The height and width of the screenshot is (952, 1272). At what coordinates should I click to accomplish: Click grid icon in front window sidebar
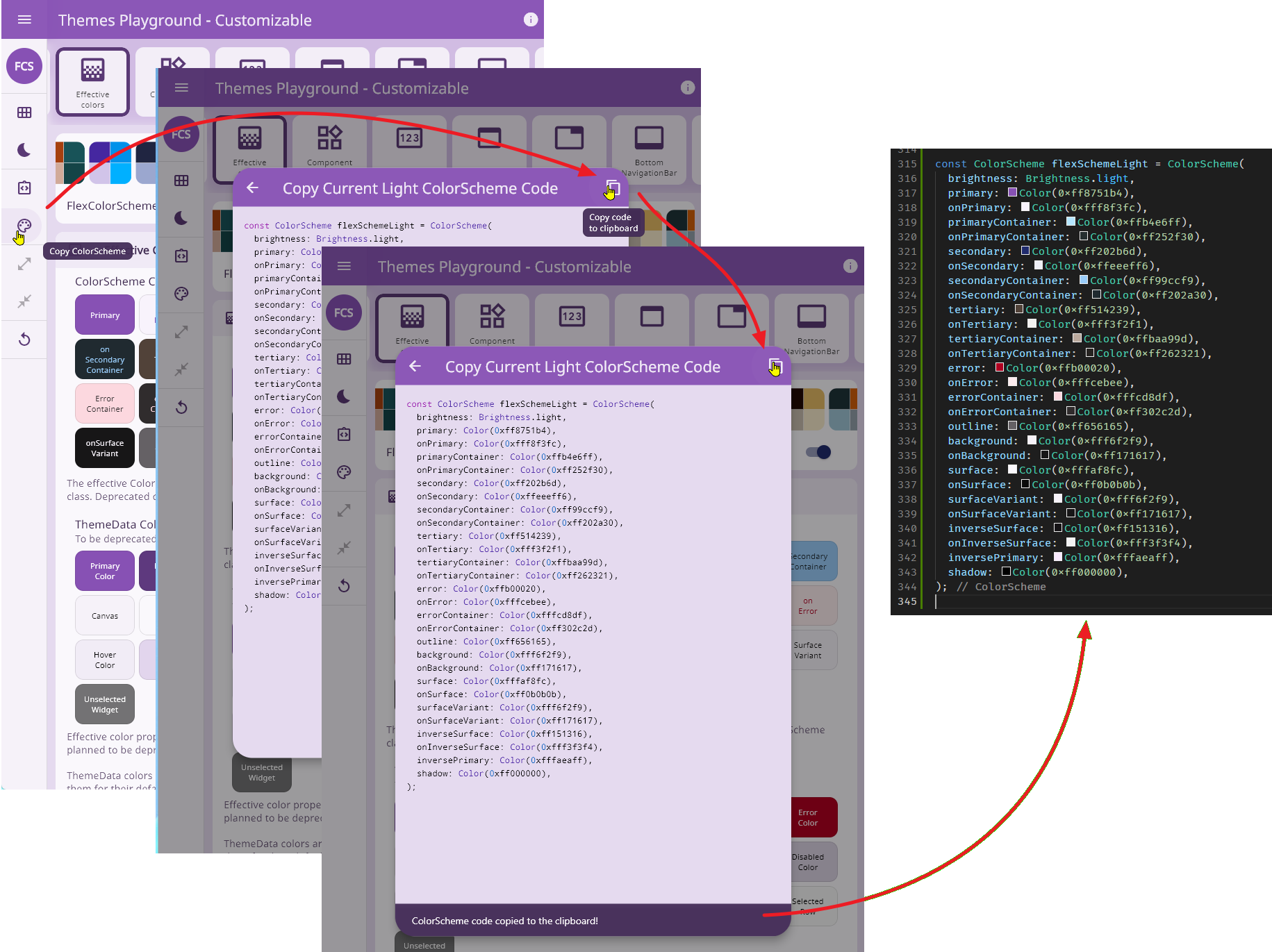click(344, 359)
